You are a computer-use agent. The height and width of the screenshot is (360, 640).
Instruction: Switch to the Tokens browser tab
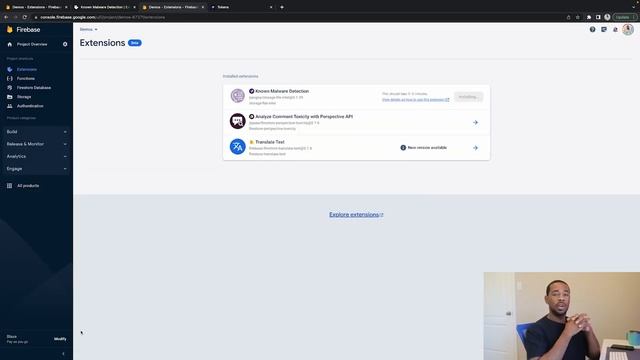(240, 7)
